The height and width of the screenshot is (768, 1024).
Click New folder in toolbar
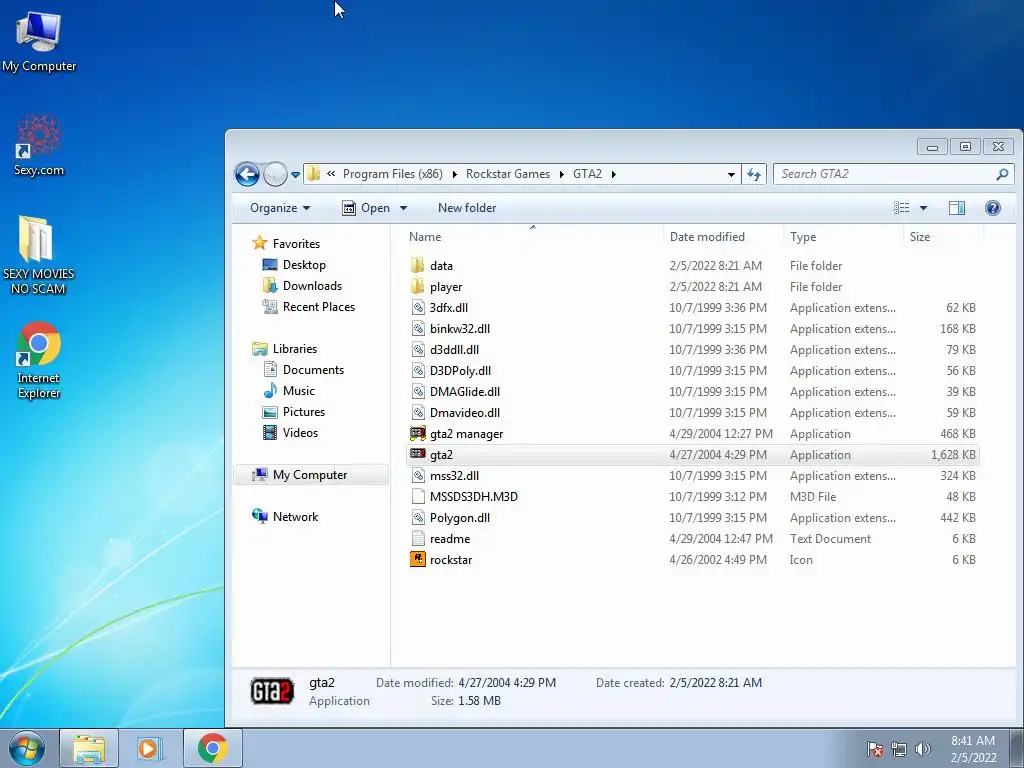(x=467, y=208)
